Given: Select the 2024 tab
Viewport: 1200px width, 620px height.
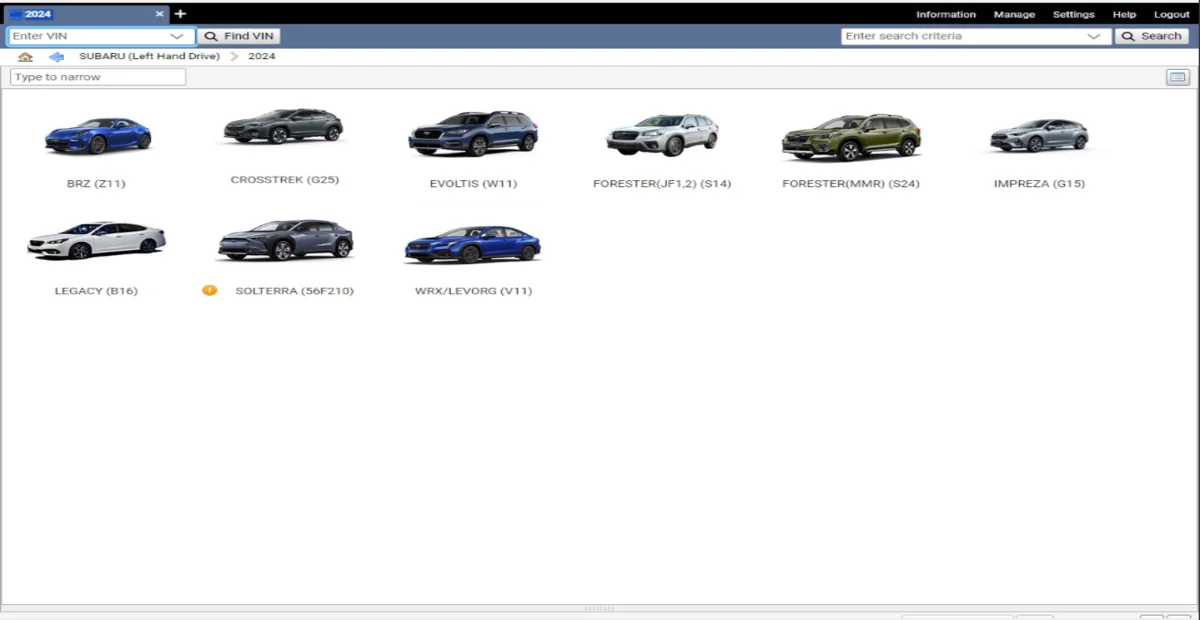Looking at the screenshot, I should tap(85, 14).
